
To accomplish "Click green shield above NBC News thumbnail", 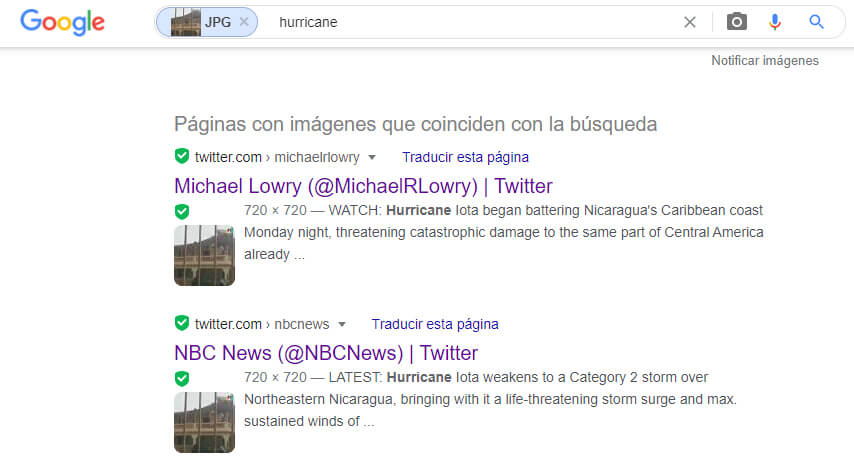I will click(x=182, y=379).
